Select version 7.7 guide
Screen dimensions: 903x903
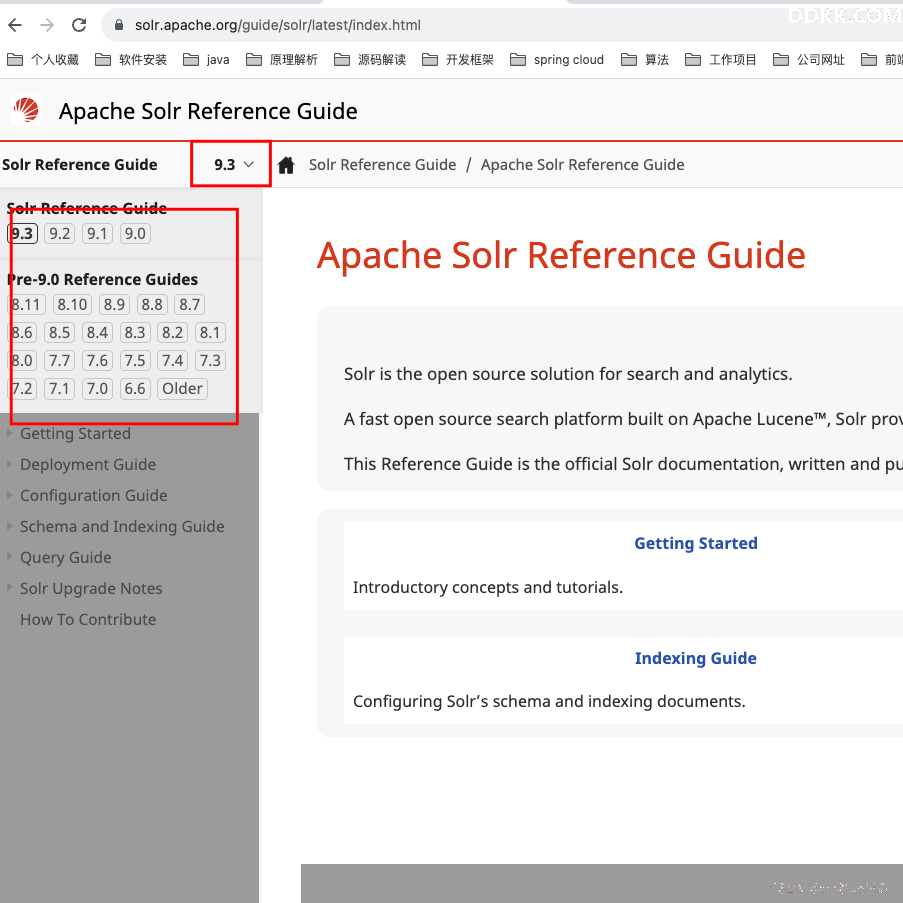[59, 361]
